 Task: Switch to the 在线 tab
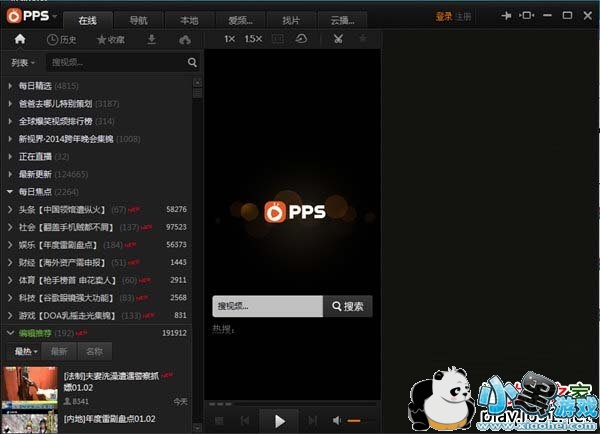pos(88,20)
